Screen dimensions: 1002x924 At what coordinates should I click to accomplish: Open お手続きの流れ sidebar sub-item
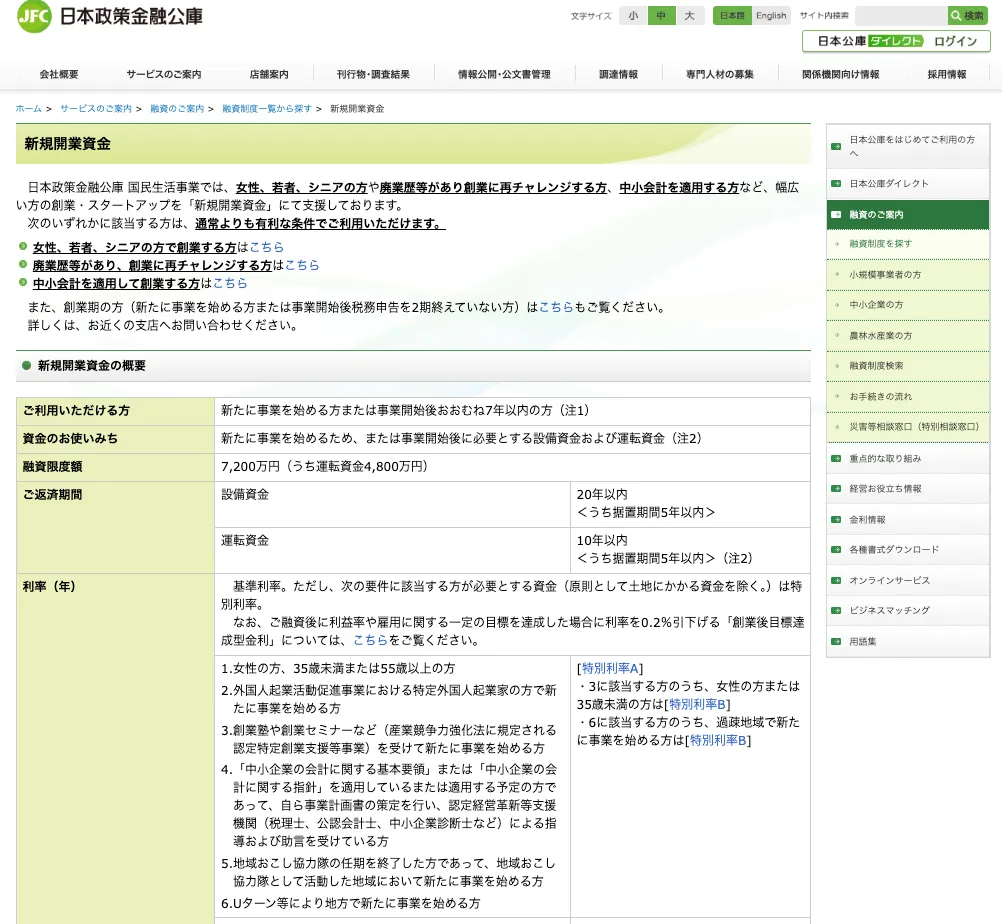(908, 396)
